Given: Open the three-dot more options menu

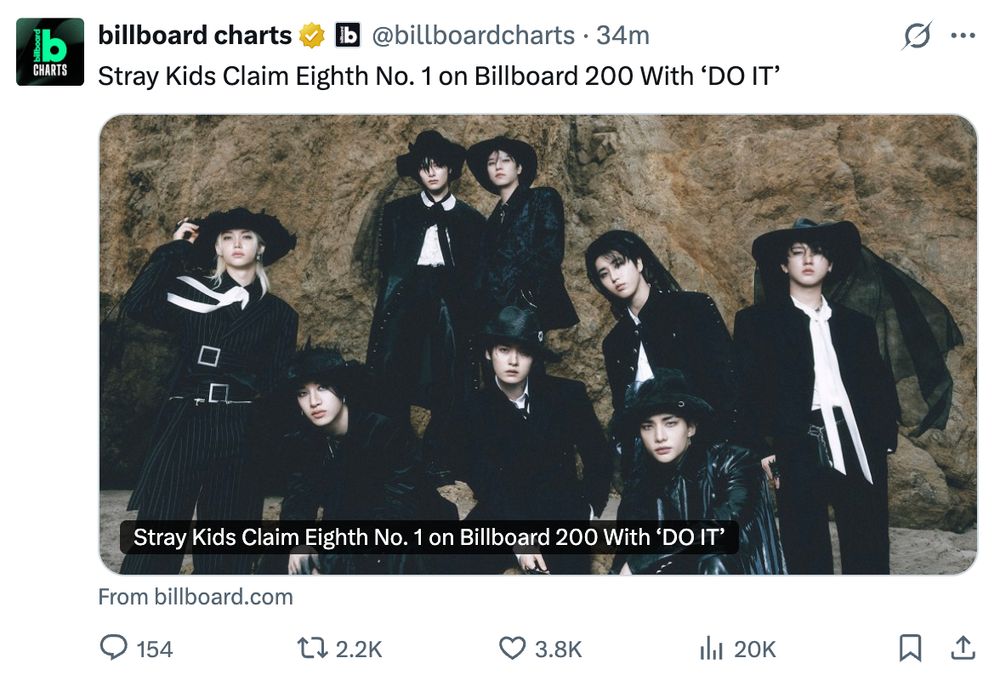Looking at the screenshot, I should point(962,33).
